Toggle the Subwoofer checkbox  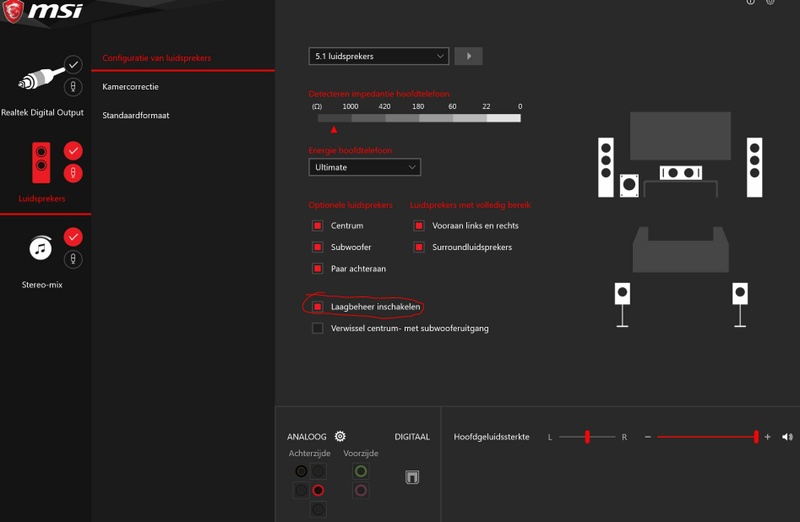pyautogui.click(x=317, y=247)
